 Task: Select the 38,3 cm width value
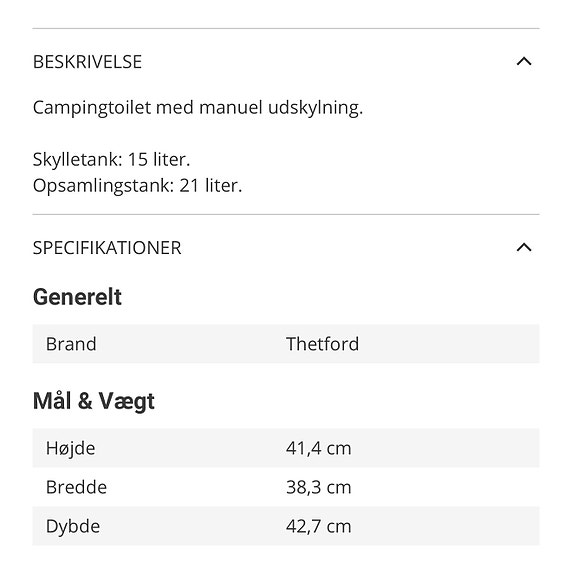pos(319,487)
